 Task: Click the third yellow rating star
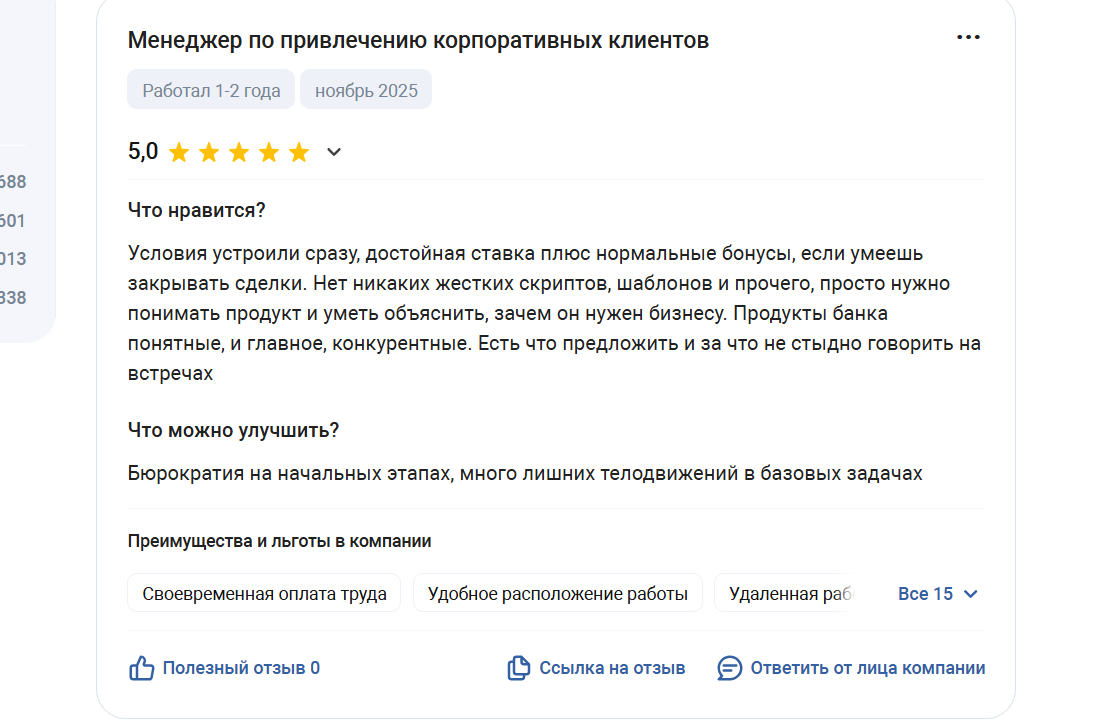tap(239, 152)
